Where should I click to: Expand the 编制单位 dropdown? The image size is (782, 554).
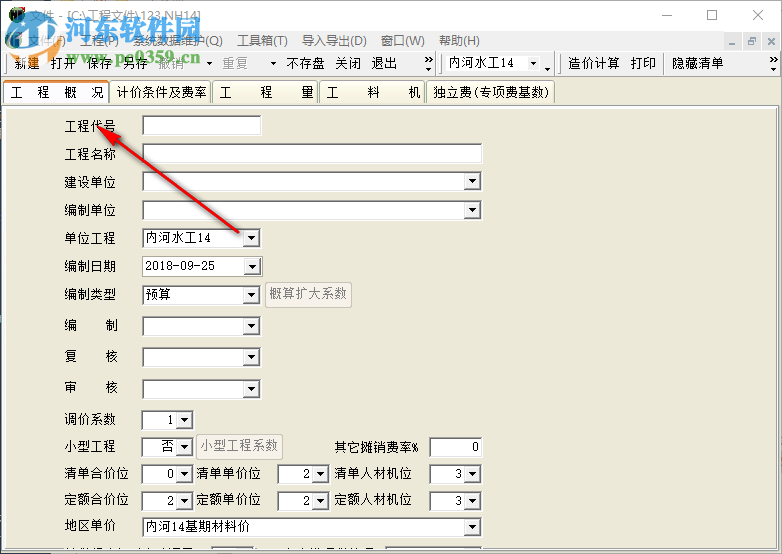[472, 210]
